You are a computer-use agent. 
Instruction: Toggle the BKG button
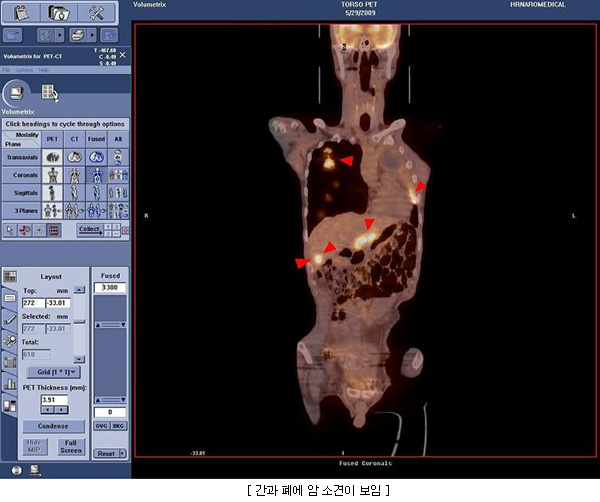click(x=117, y=426)
